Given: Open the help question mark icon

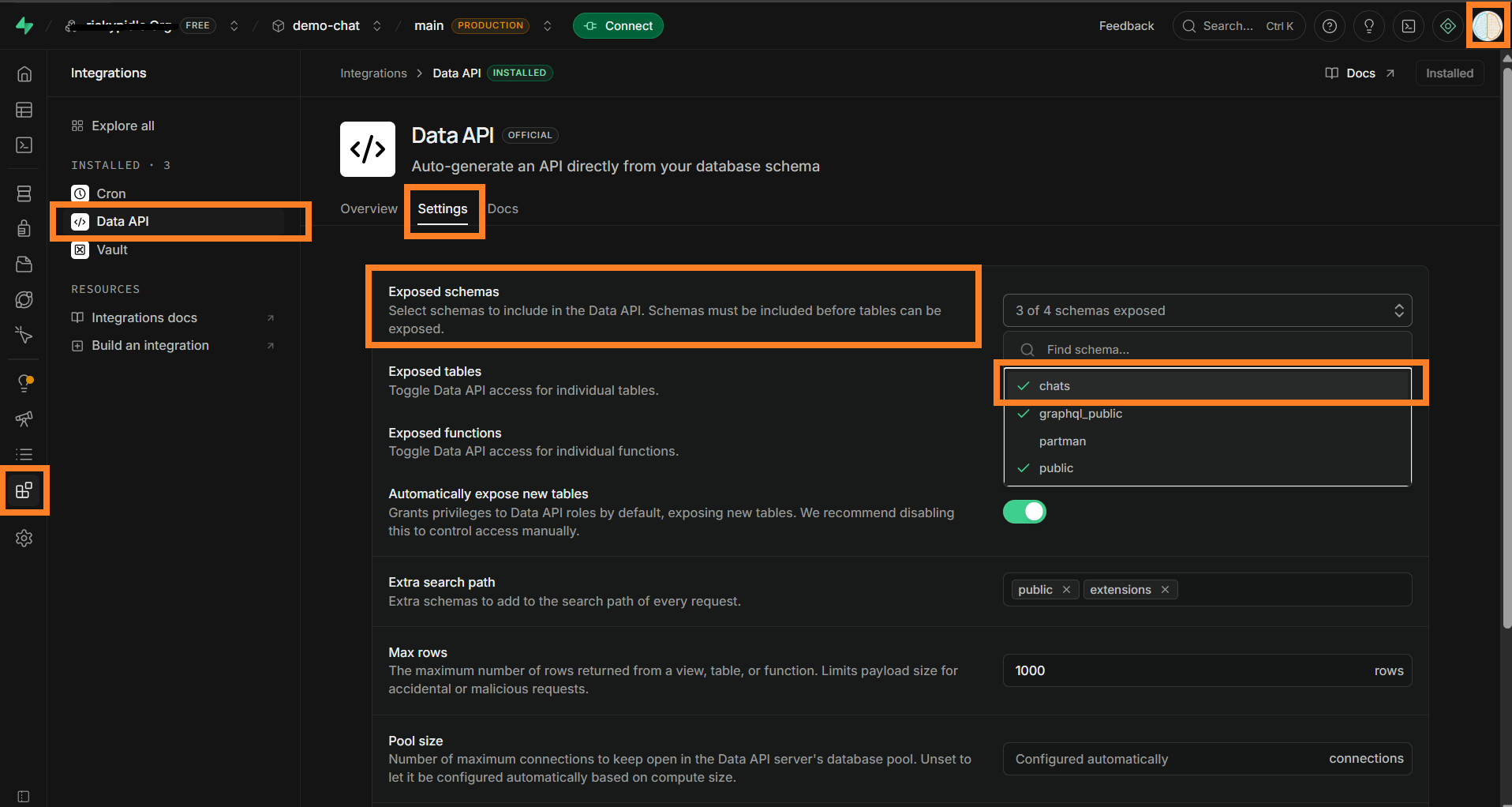Looking at the screenshot, I should 1330,26.
